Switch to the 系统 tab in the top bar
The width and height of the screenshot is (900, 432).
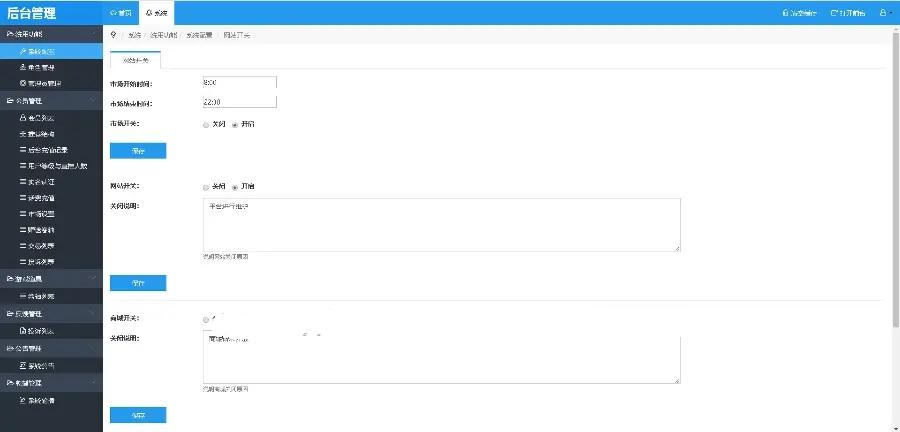(156, 13)
